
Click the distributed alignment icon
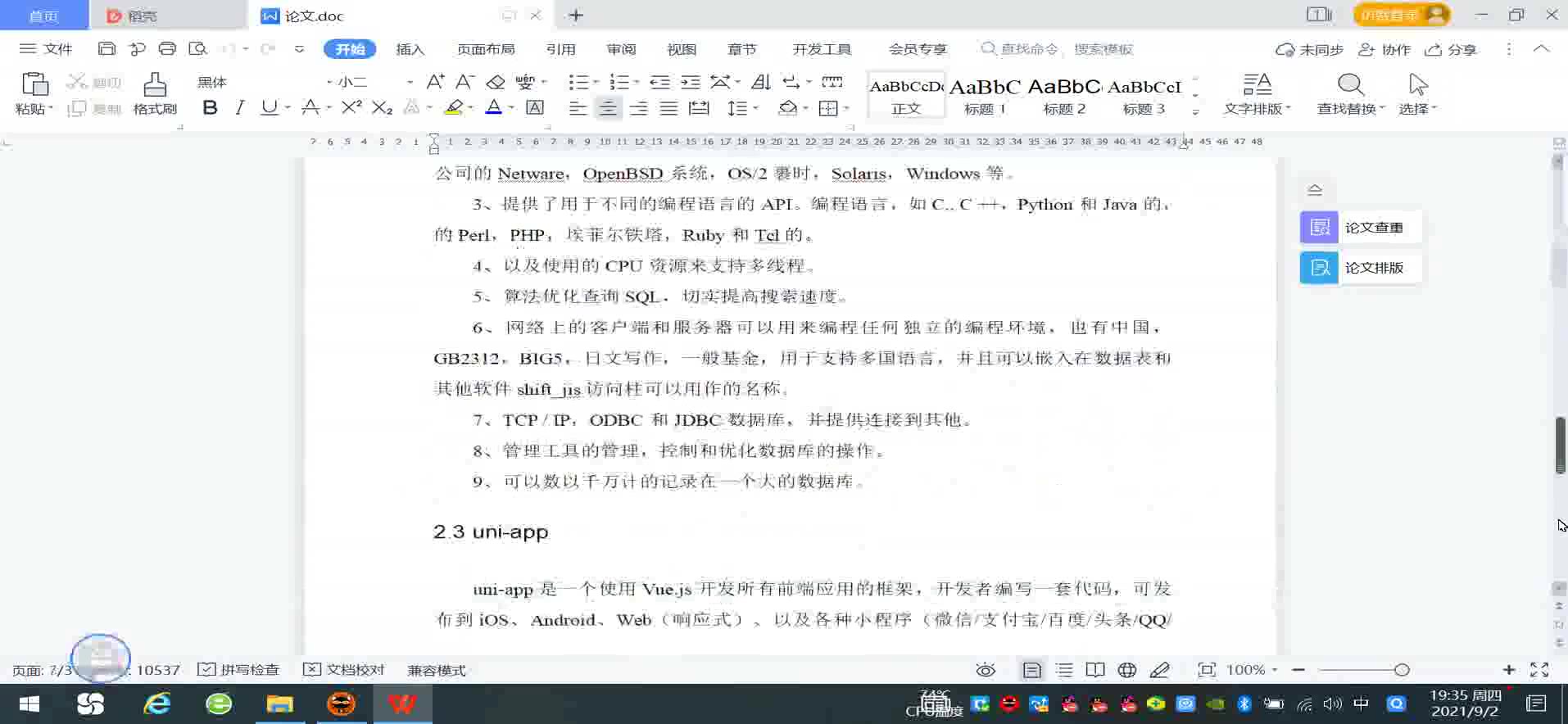click(699, 108)
